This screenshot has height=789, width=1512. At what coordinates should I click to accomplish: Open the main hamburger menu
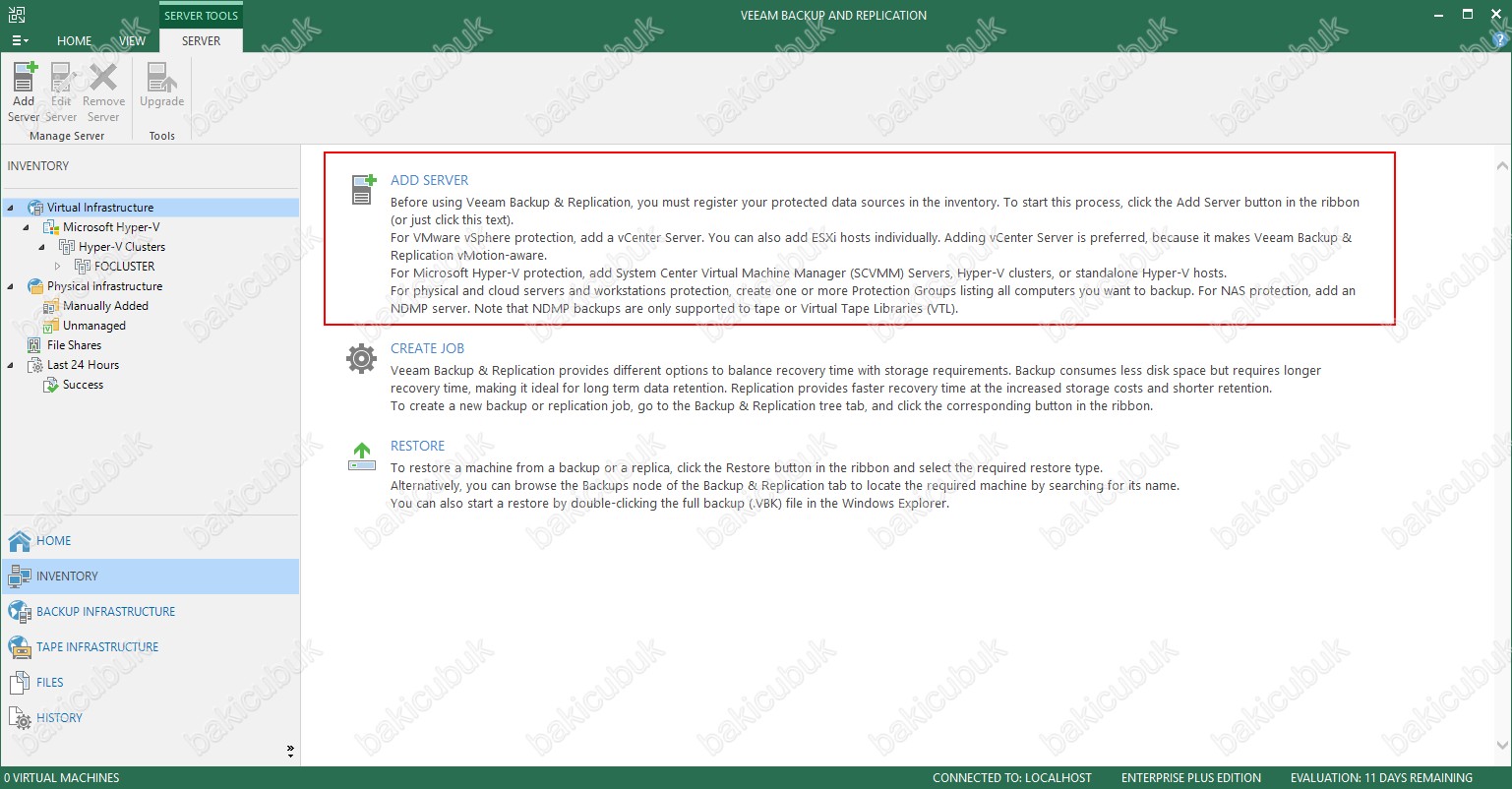(20, 40)
